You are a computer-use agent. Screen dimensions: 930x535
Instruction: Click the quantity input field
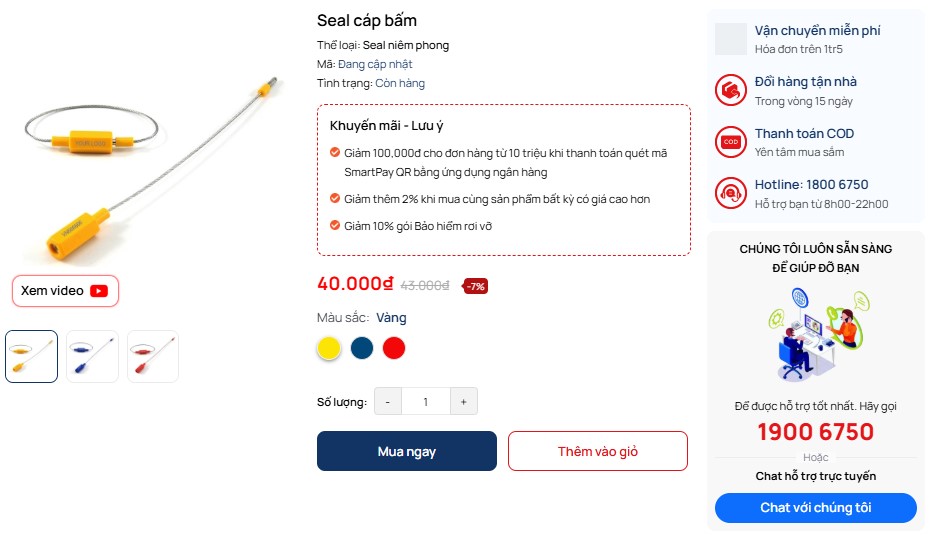point(426,402)
